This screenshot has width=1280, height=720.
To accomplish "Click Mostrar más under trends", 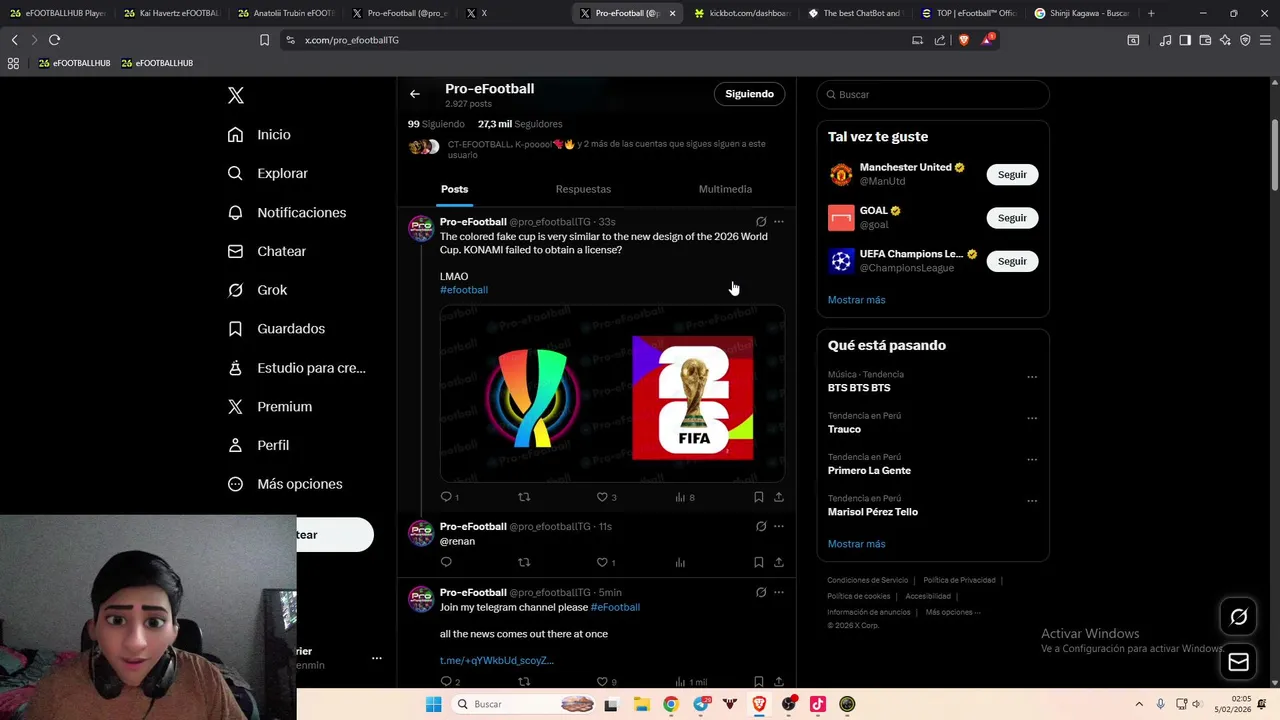I will [856, 544].
